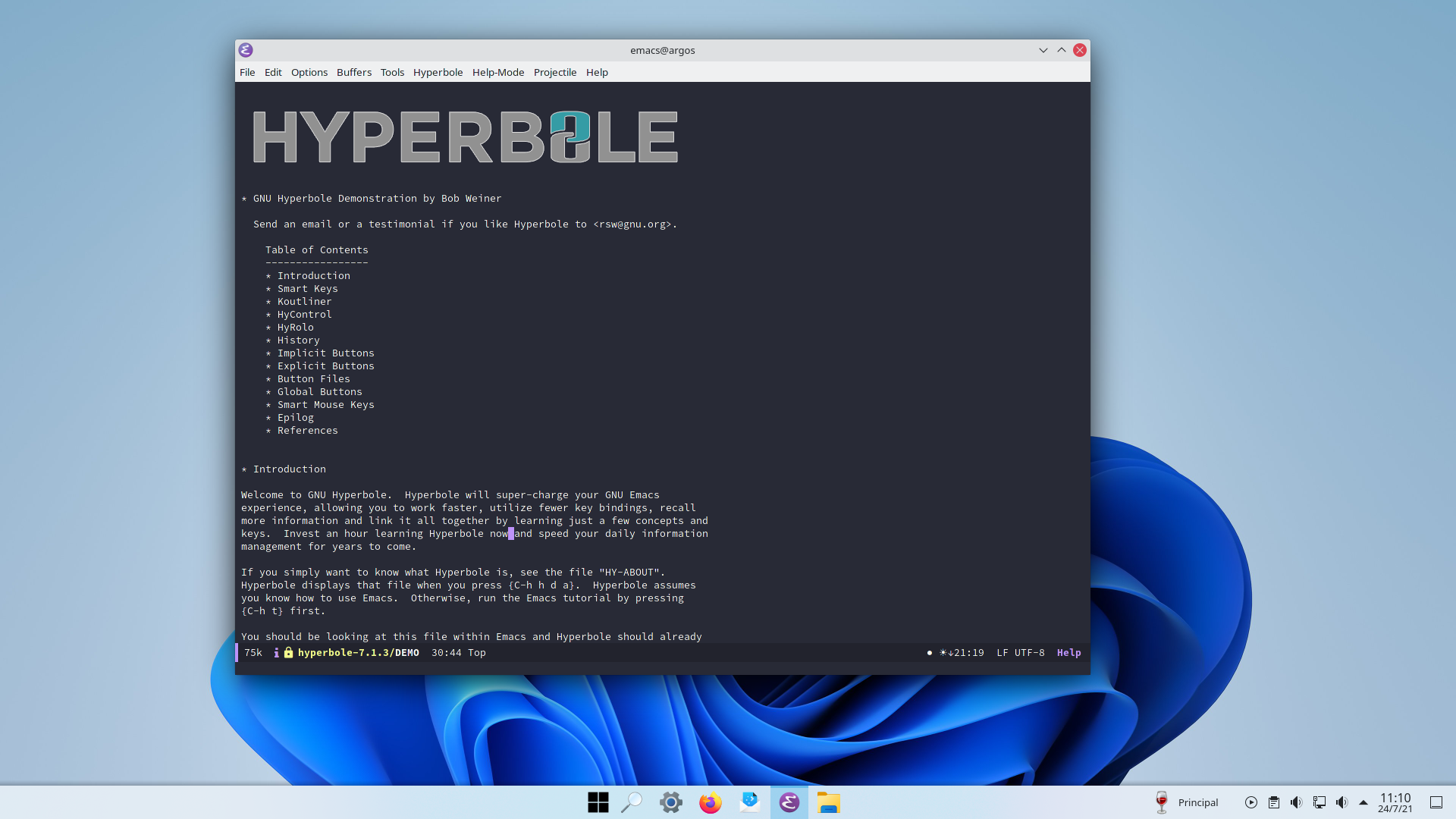1456x819 pixels.
Task: Jump to Introduction in table of contents
Action: (313, 276)
